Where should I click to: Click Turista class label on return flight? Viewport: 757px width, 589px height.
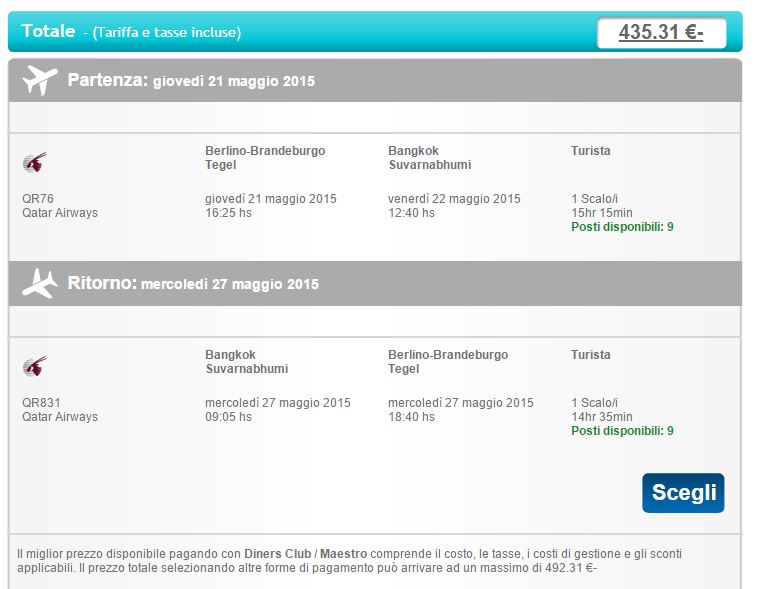590,355
